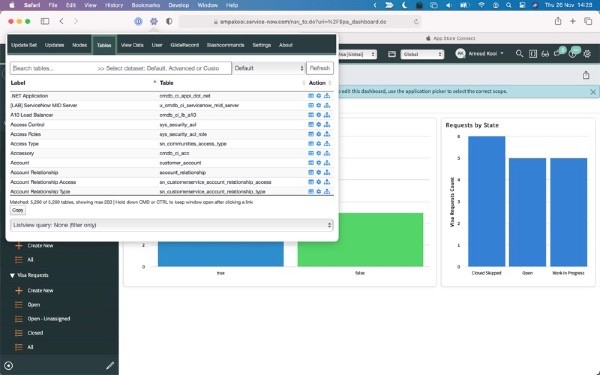The height and width of the screenshot is (375, 600).
Task: Click the Closed Skipped bar in chart
Action: (x=486, y=201)
